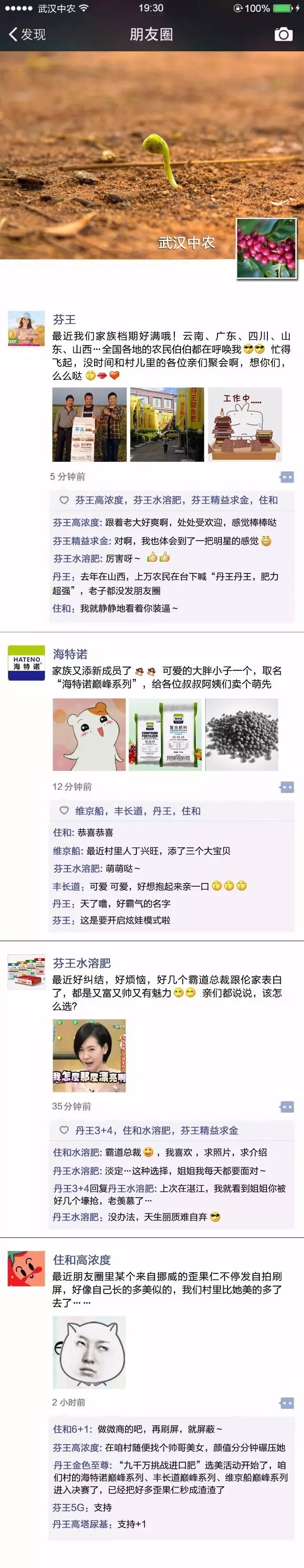Go back to 发现 with chevron
Screen dimensions: 304x1568
point(28,34)
